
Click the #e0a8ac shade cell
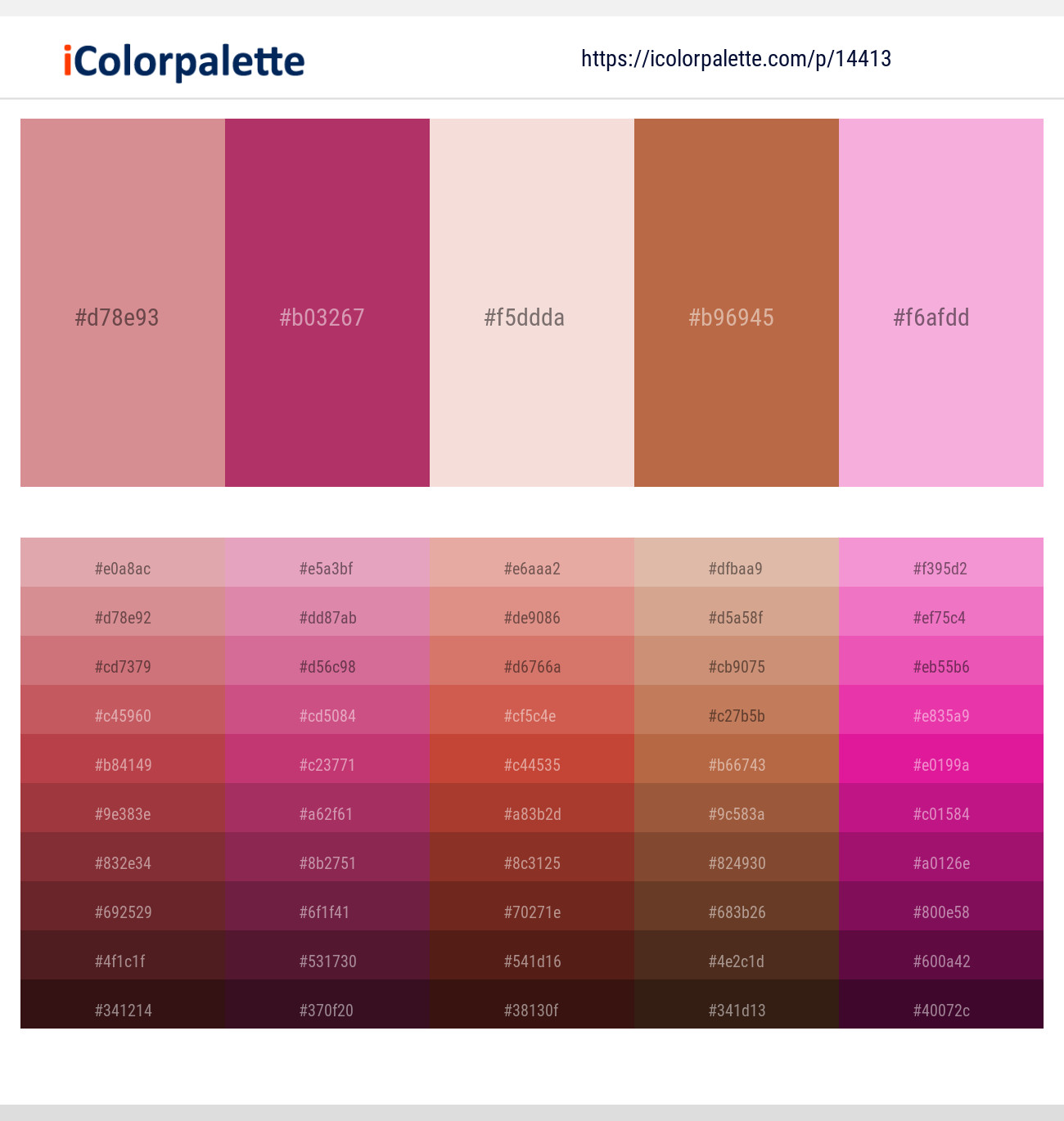click(122, 568)
